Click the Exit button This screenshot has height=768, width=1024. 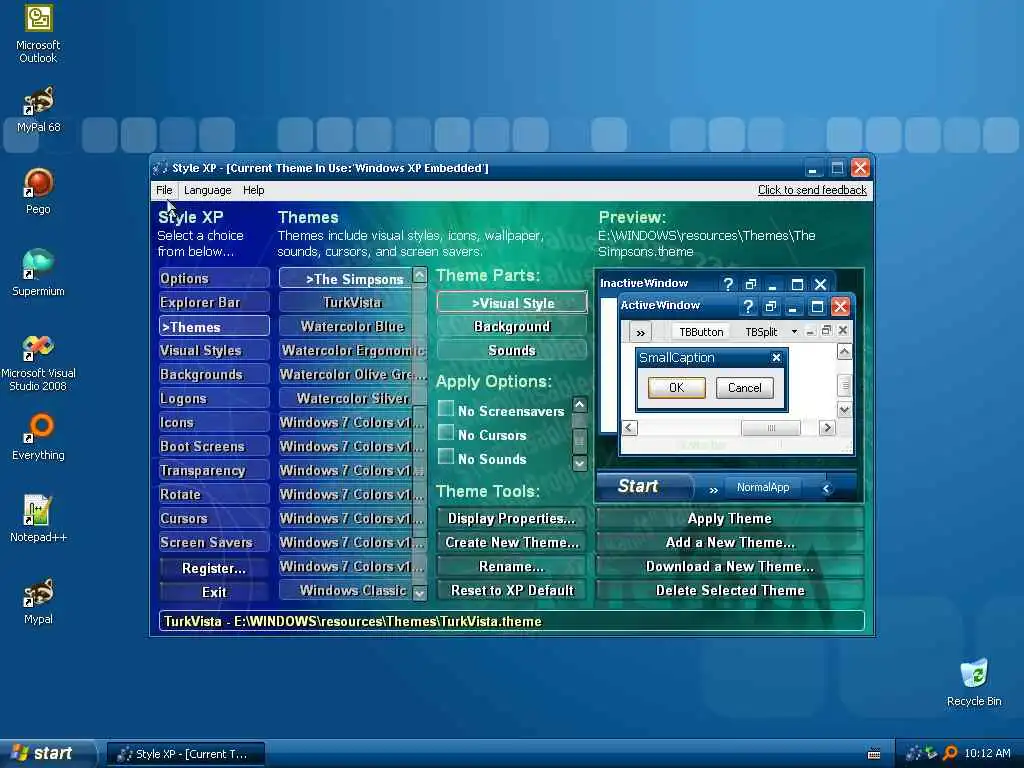[214, 592]
